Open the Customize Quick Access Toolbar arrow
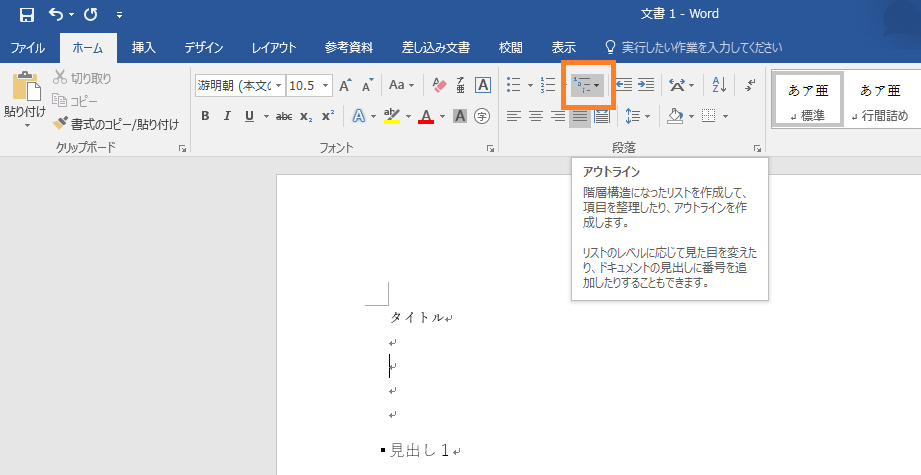921x475 pixels. (x=119, y=15)
